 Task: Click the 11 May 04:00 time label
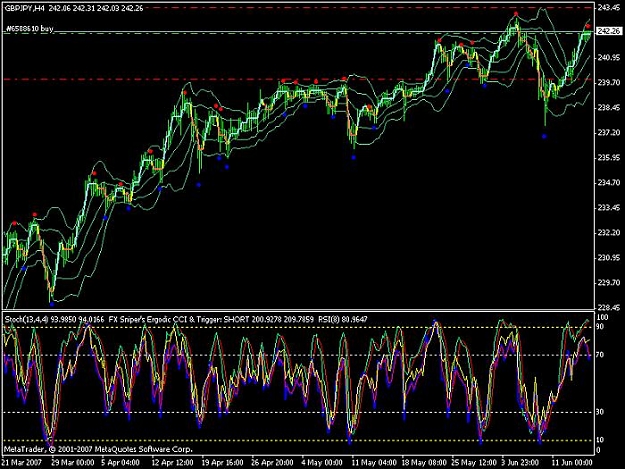(x=374, y=463)
